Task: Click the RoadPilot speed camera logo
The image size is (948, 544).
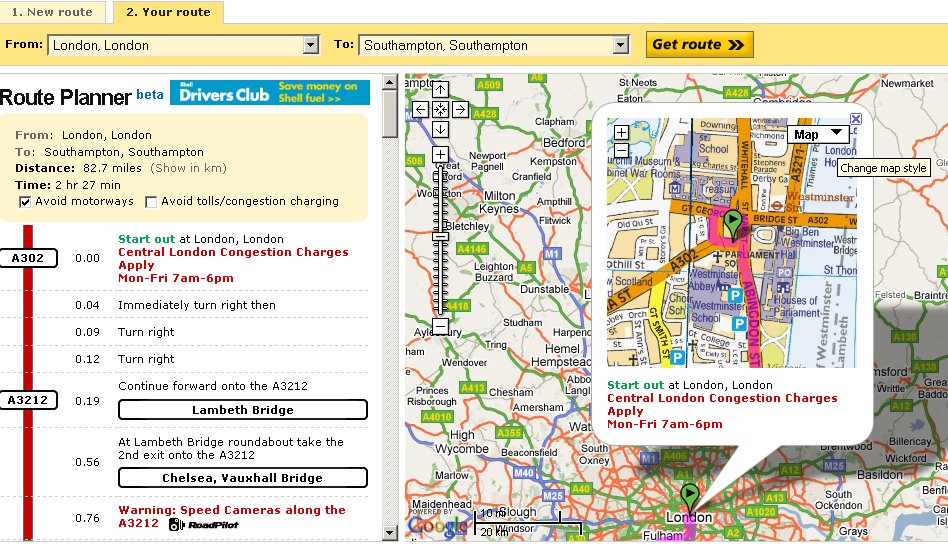Action: coord(203,525)
